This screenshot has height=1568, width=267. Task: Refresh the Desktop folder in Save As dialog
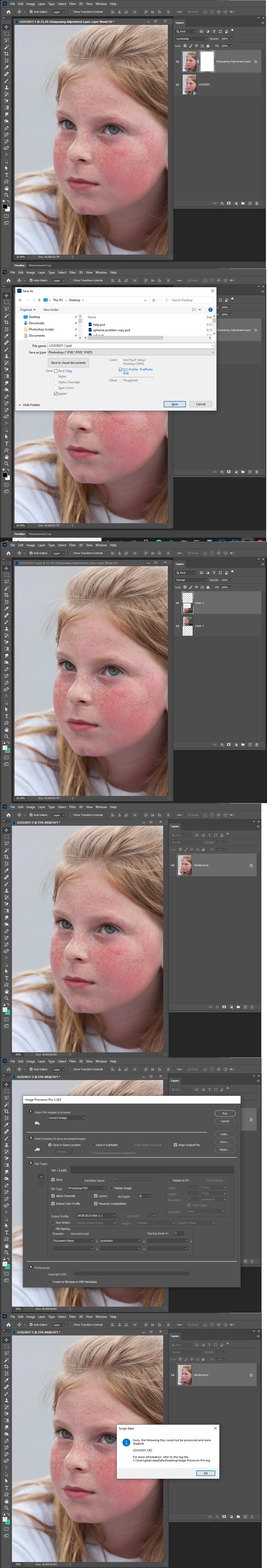tap(154, 300)
